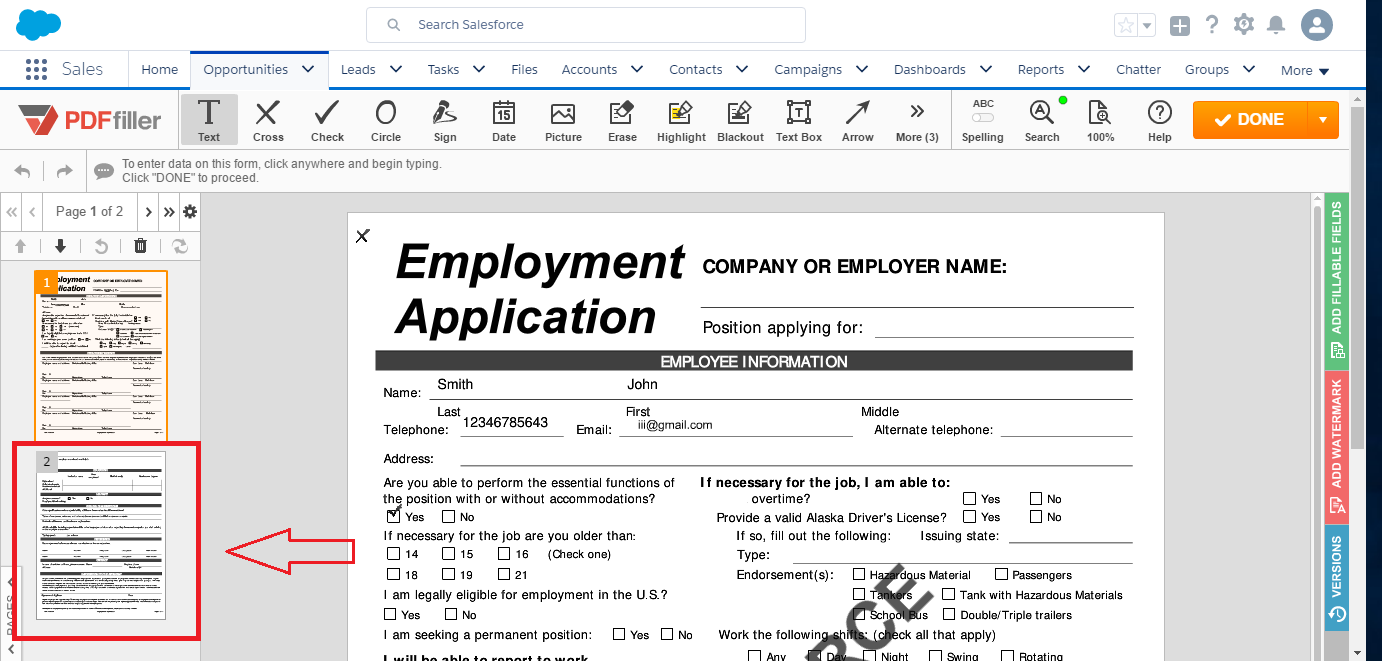Open Salesforce setup gear
Screen dimensions: 1382x661
tap(1244, 25)
